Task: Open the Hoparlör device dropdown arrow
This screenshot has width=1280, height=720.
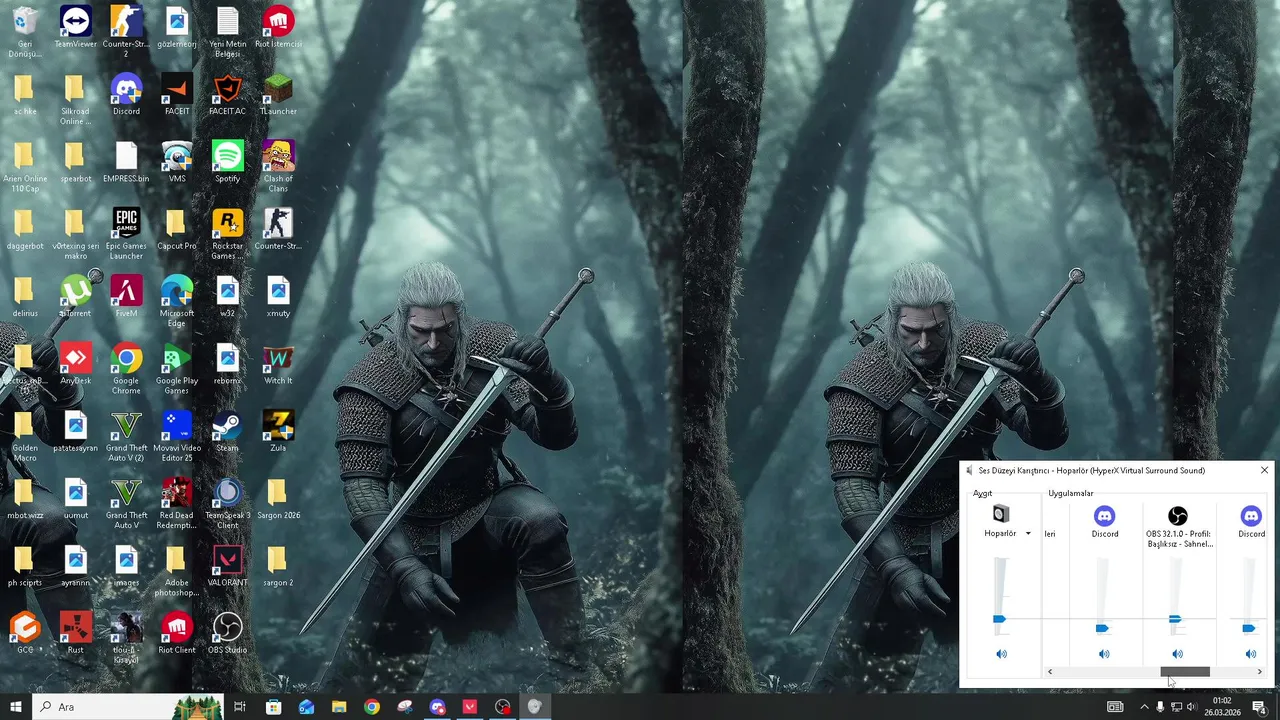Action: click(x=1028, y=534)
